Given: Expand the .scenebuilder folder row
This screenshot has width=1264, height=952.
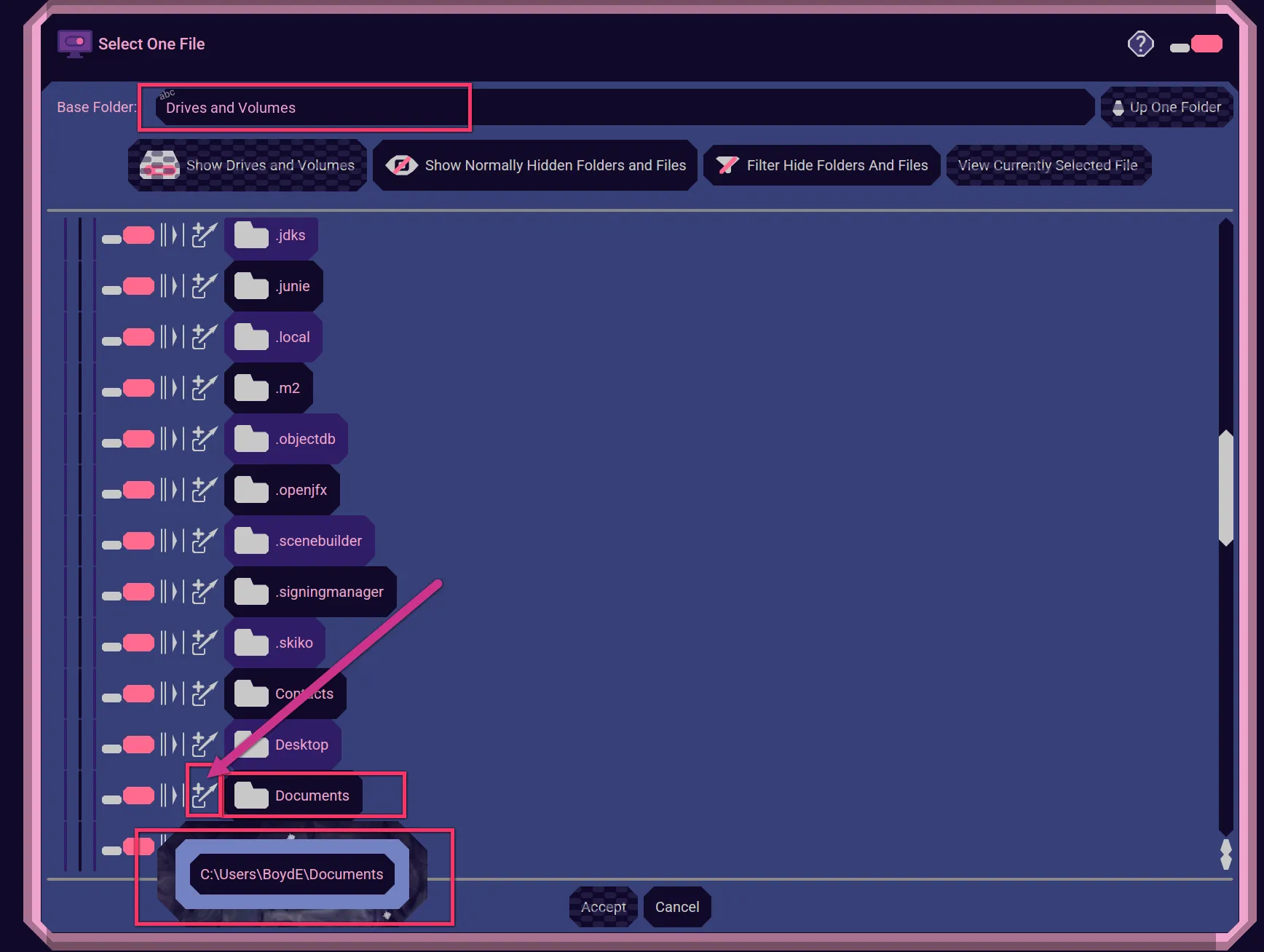Looking at the screenshot, I should tap(172, 541).
